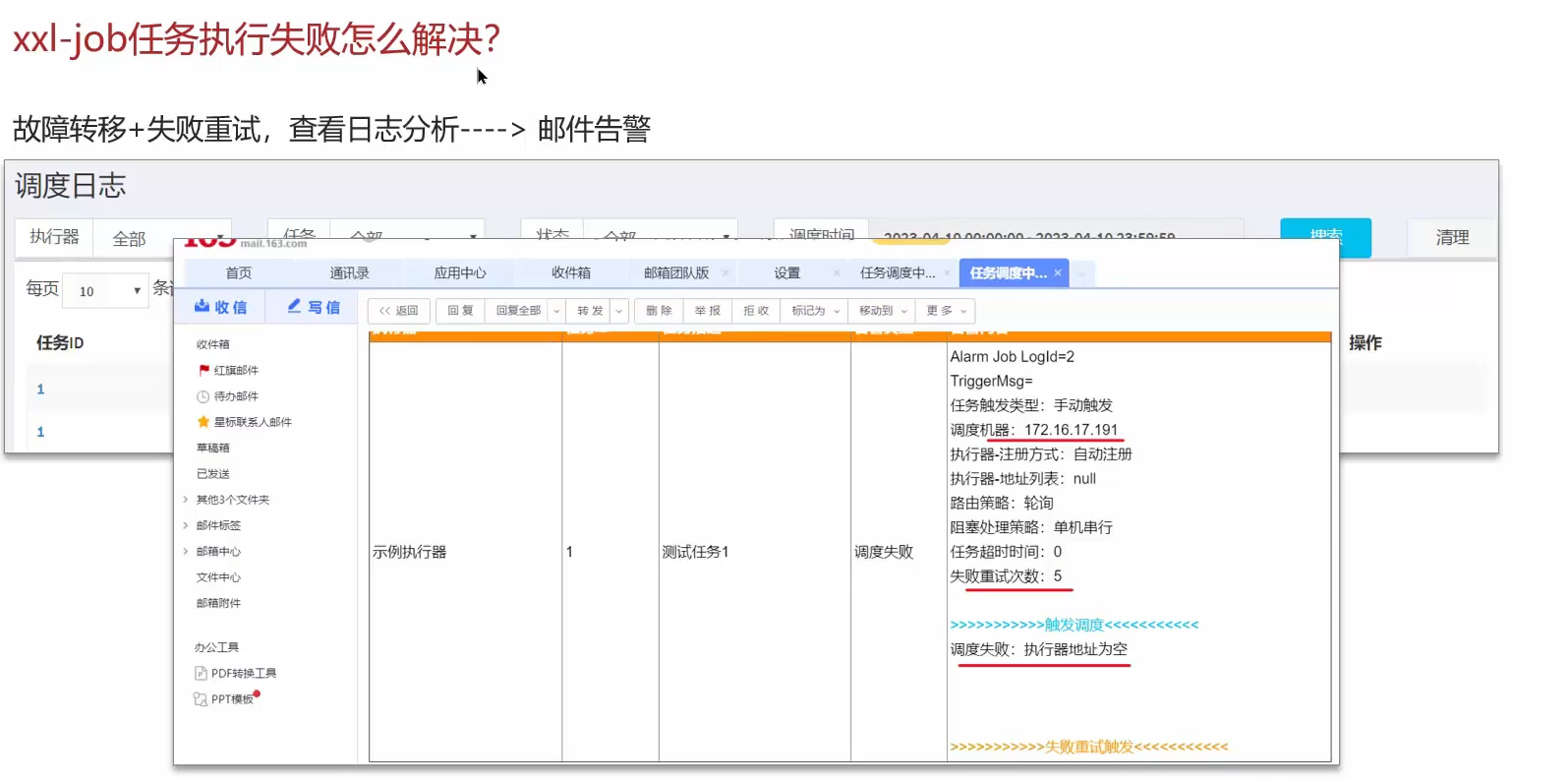Open the star icon 星标联系人邮件 folder

203,422
